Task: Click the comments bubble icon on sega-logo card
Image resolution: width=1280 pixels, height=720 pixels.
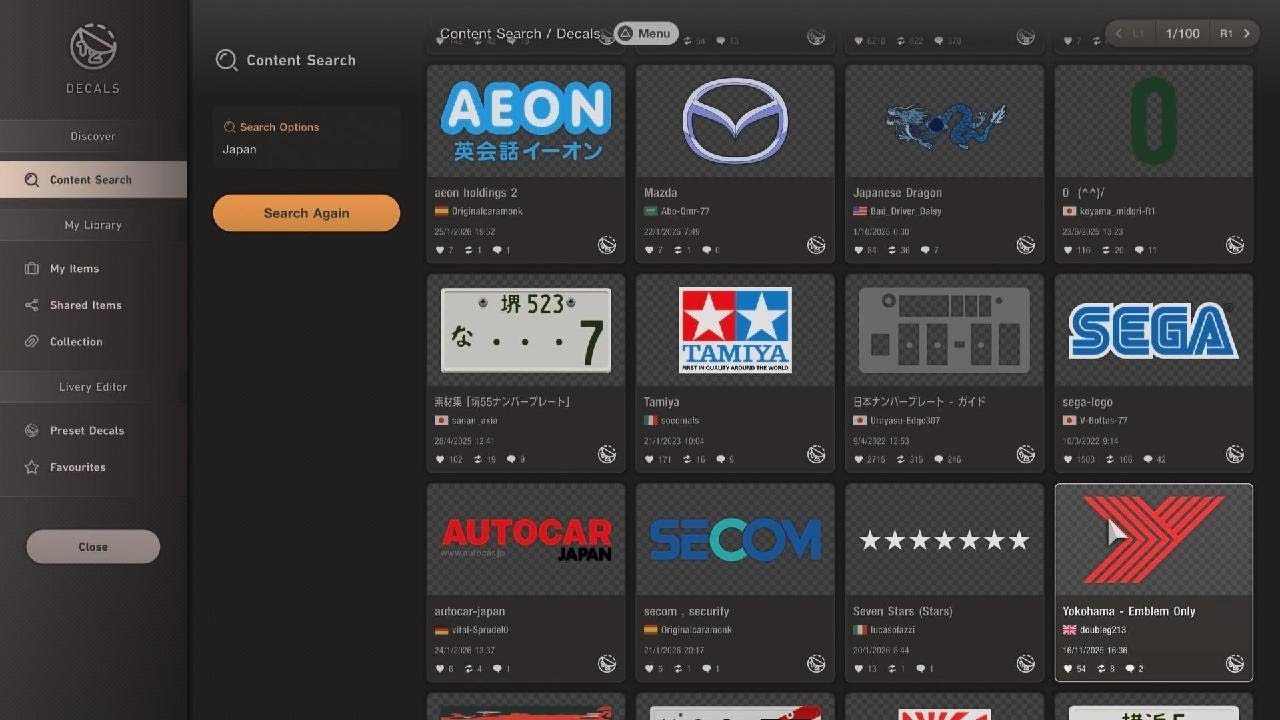Action: [1148, 460]
